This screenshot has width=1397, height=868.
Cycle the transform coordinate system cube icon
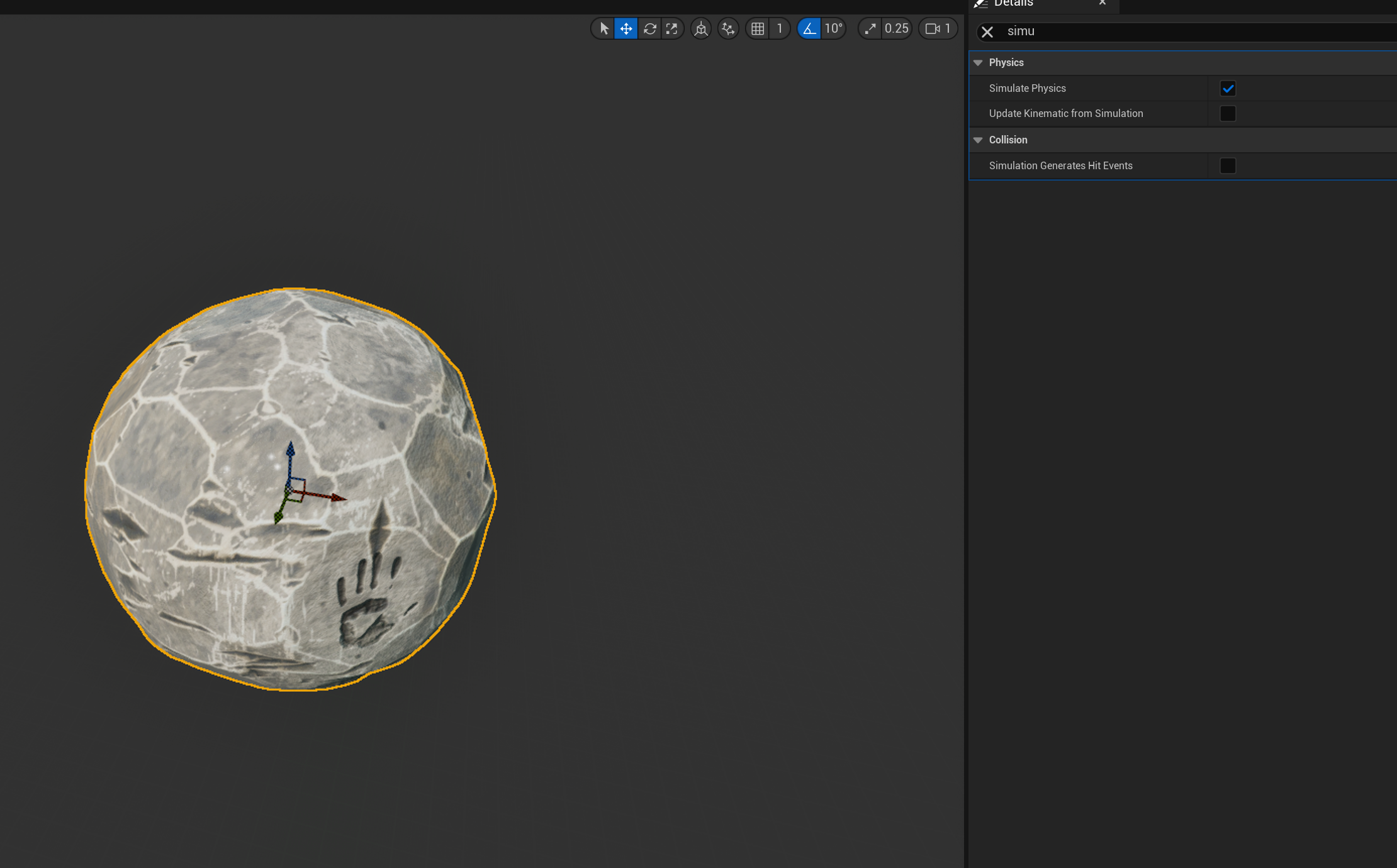tap(700, 29)
